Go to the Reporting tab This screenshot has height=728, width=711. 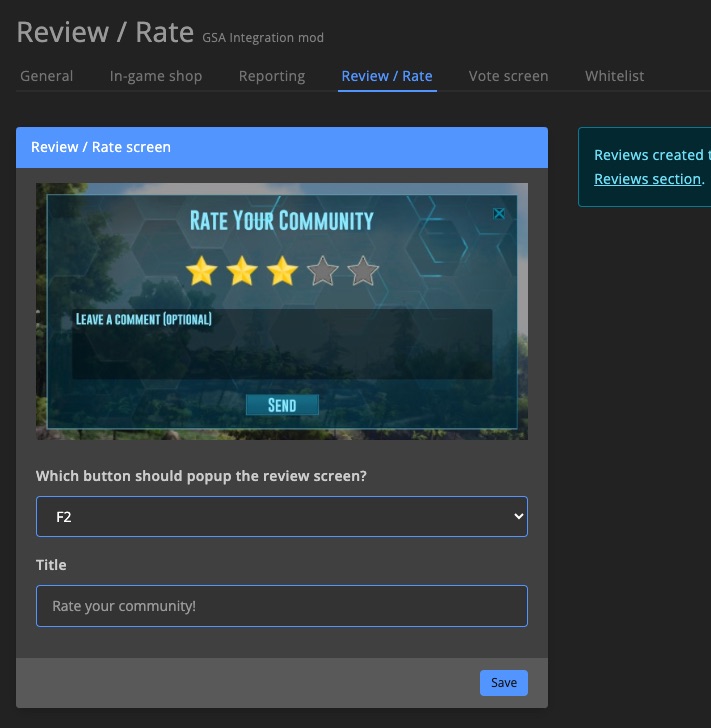(272, 76)
